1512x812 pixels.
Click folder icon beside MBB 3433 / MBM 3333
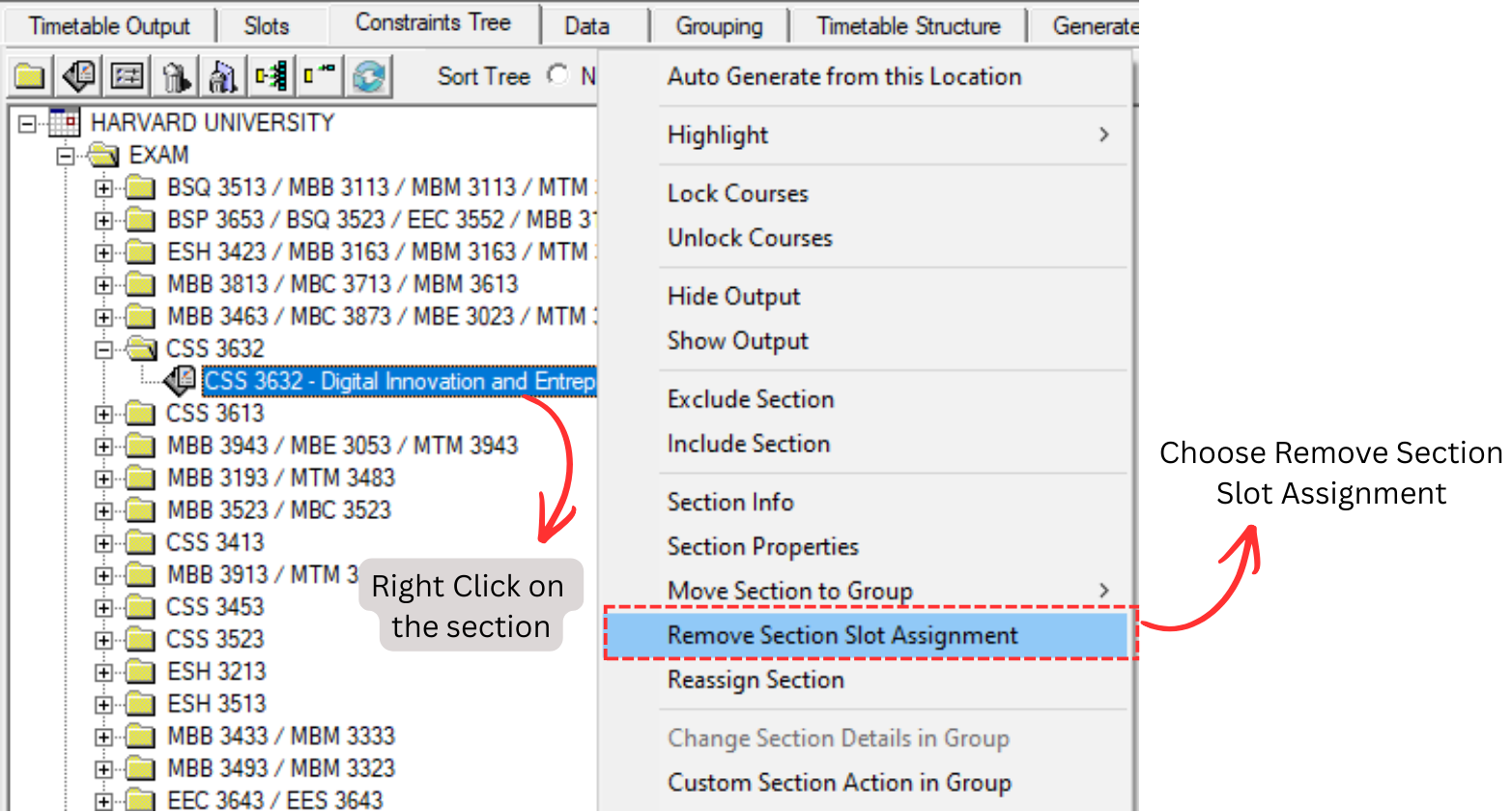tap(141, 736)
